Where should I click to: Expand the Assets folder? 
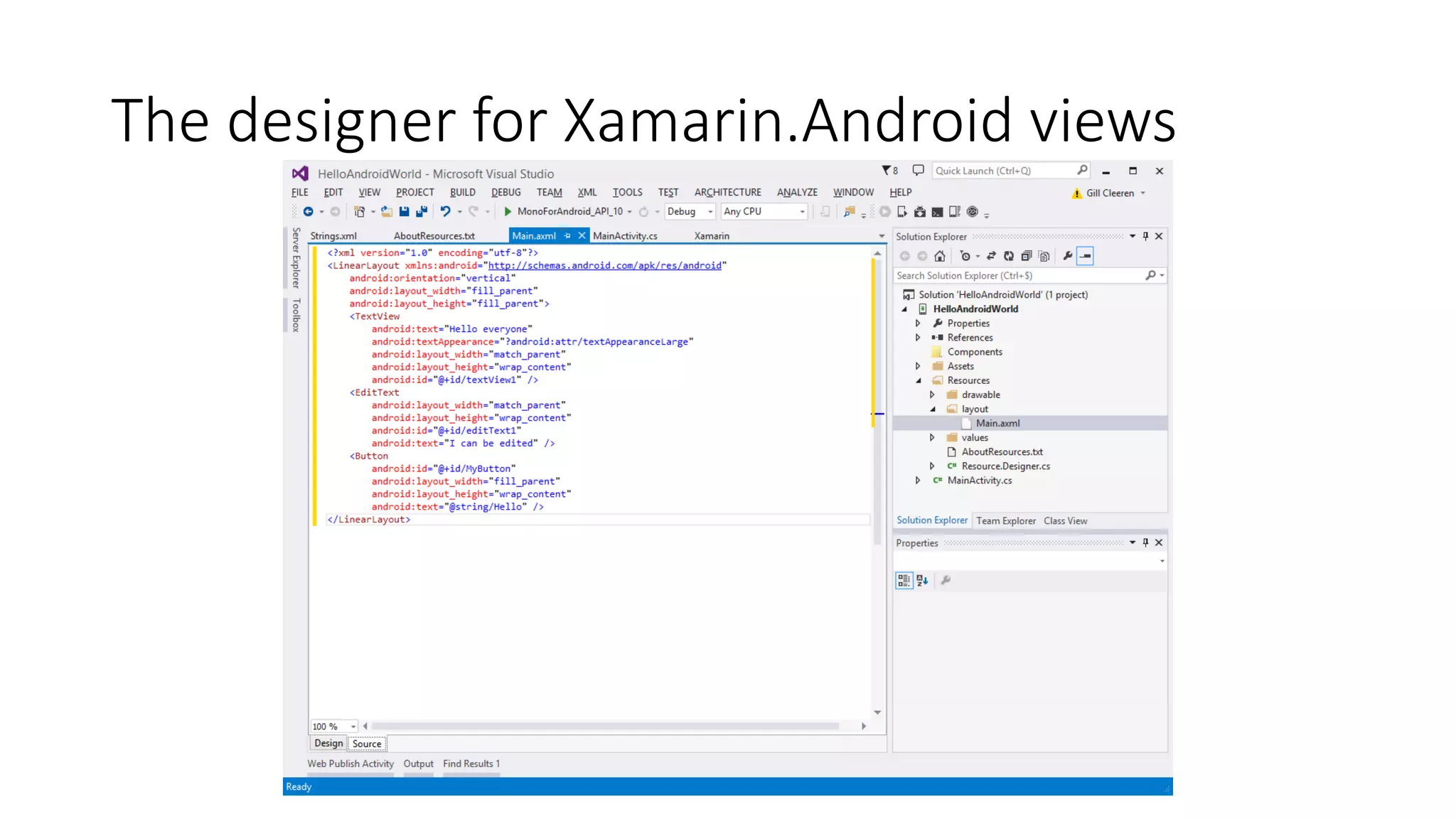[x=918, y=366]
